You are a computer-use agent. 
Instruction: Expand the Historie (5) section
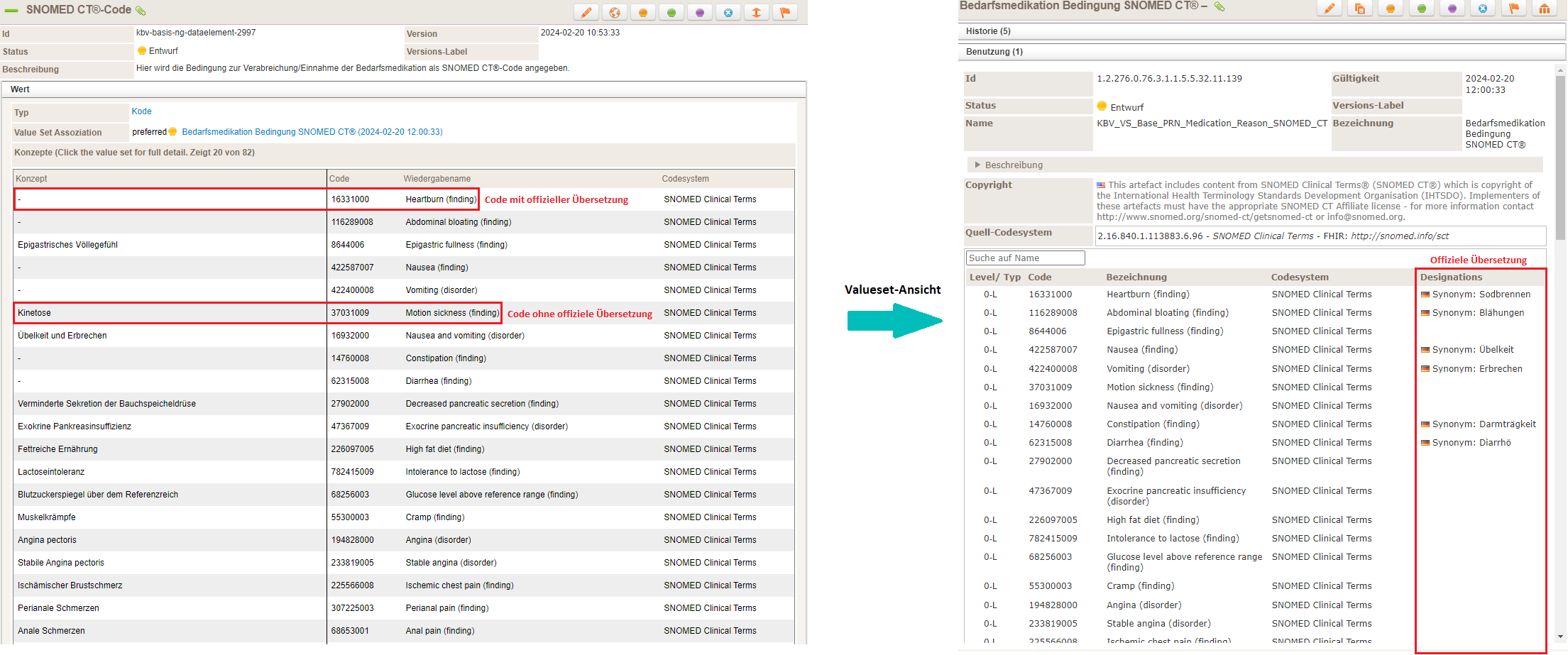click(988, 31)
